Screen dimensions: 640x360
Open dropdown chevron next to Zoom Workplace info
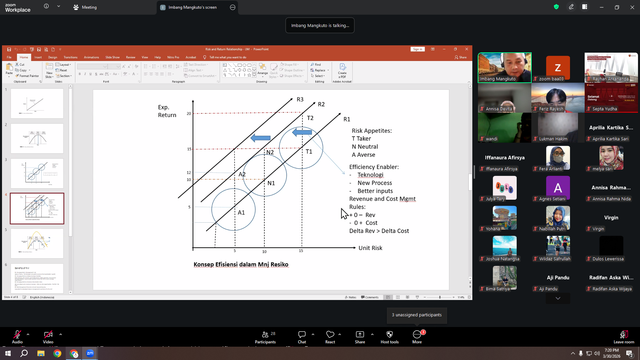tap(58, 7)
